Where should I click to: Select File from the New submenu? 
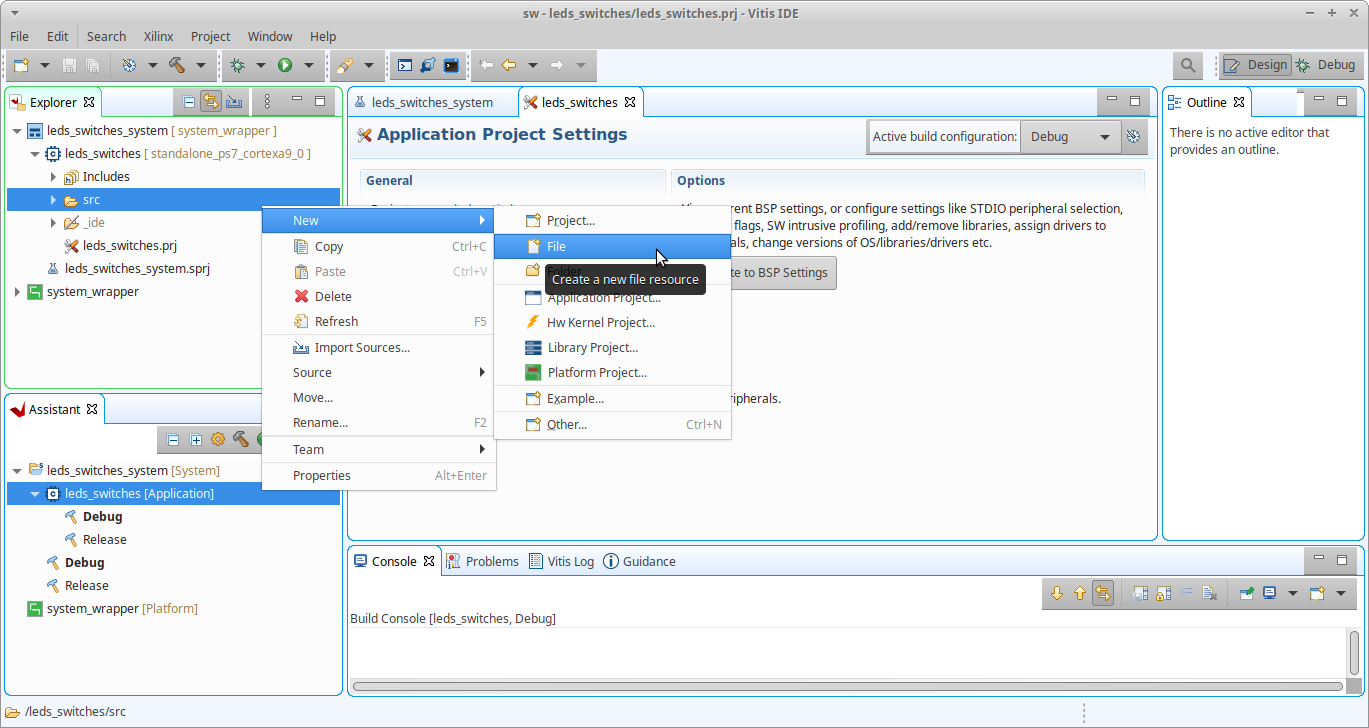[x=556, y=246]
